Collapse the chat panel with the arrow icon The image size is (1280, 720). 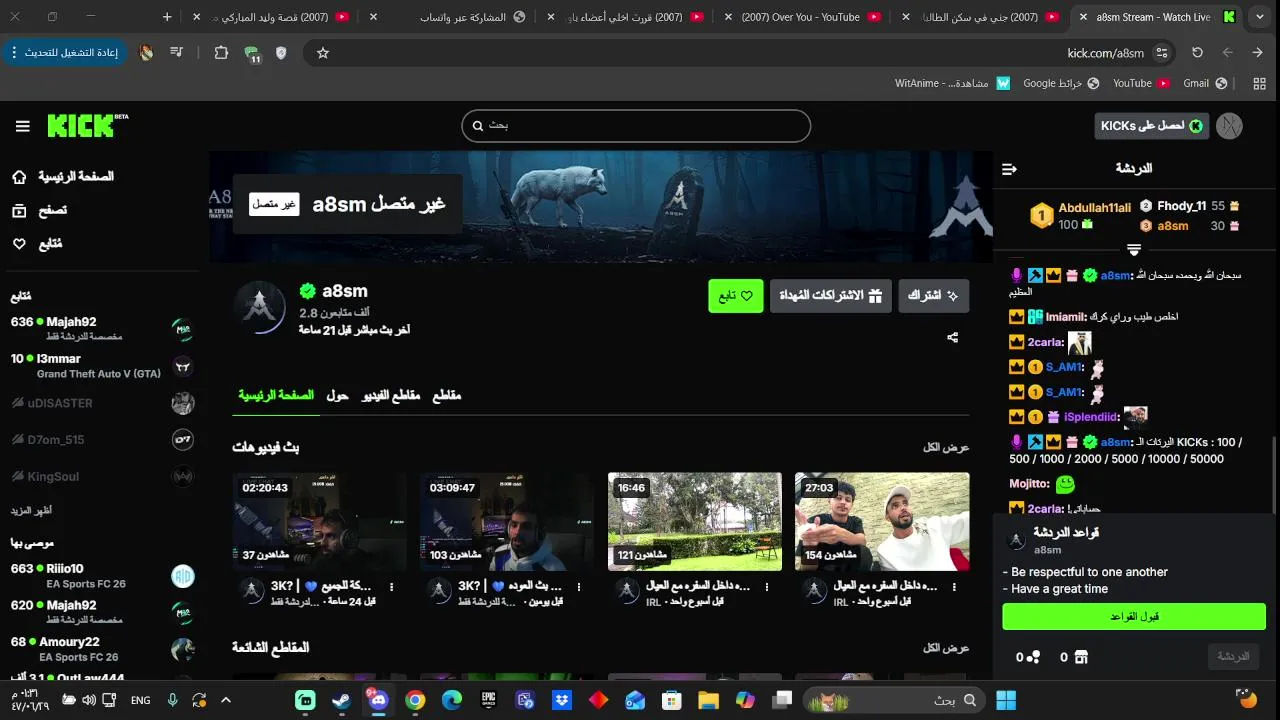click(x=1009, y=169)
